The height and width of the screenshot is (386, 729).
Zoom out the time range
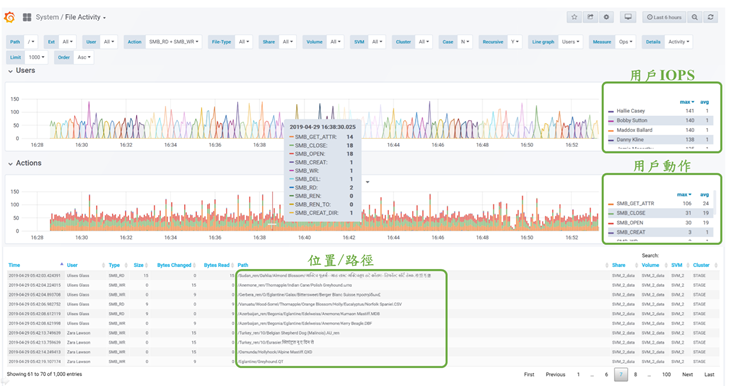[x=695, y=17]
